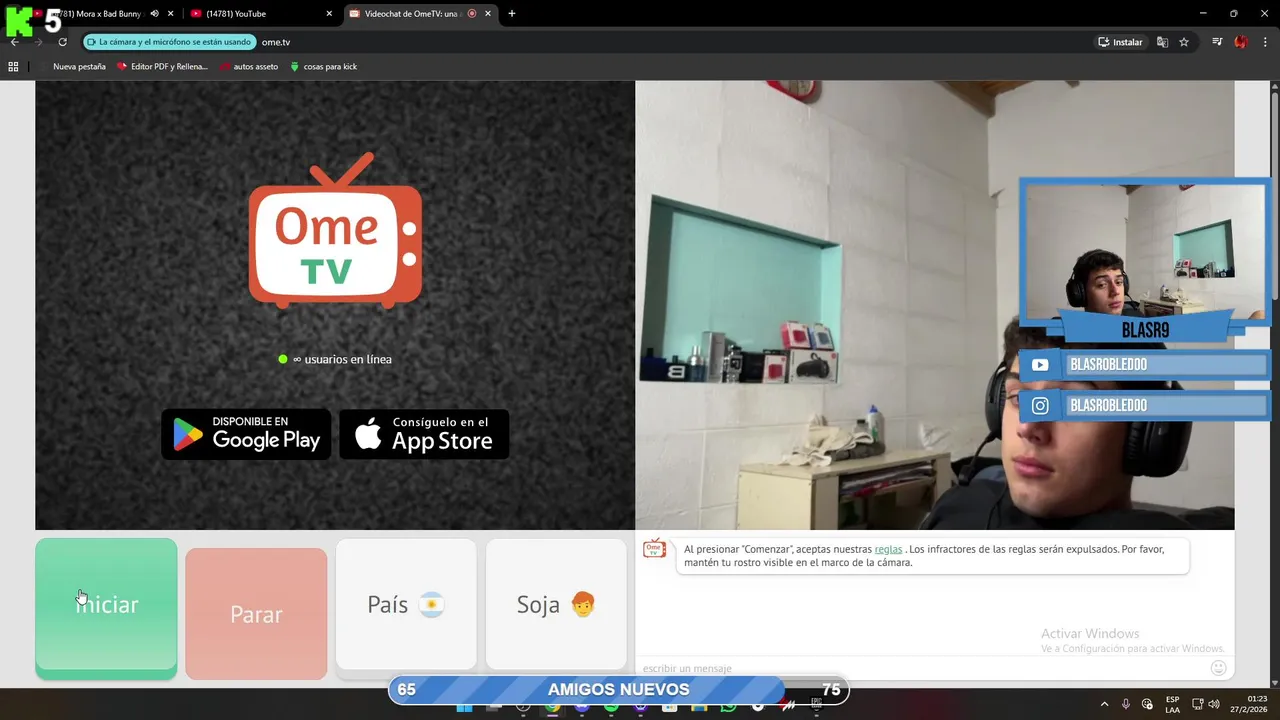Open the App Store download badge
The image size is (1280, 720).
pos(424,434)
